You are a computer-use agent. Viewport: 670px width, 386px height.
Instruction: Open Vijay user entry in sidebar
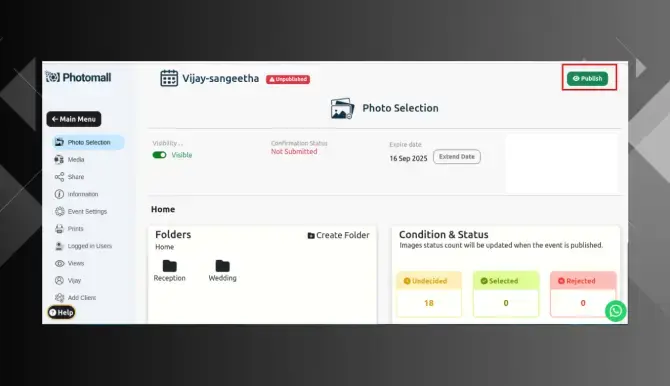[68, 280]
